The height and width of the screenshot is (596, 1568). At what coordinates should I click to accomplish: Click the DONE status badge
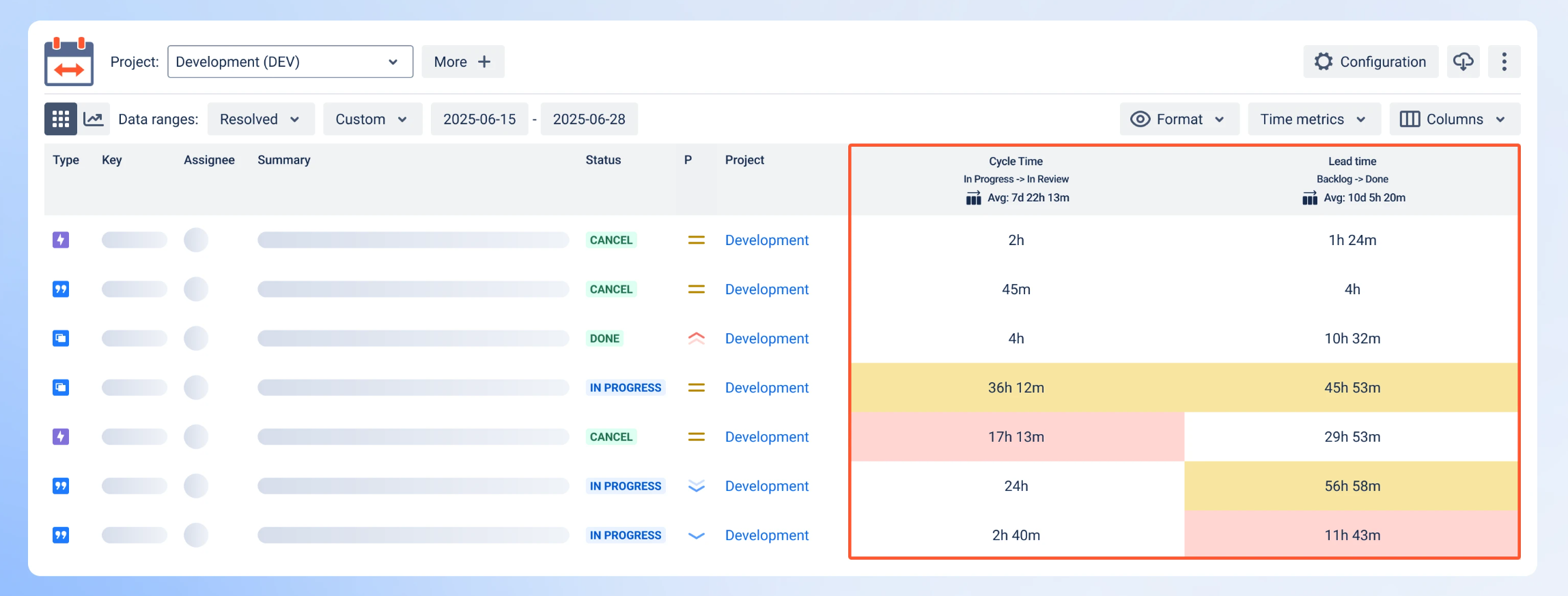(604, 338)
